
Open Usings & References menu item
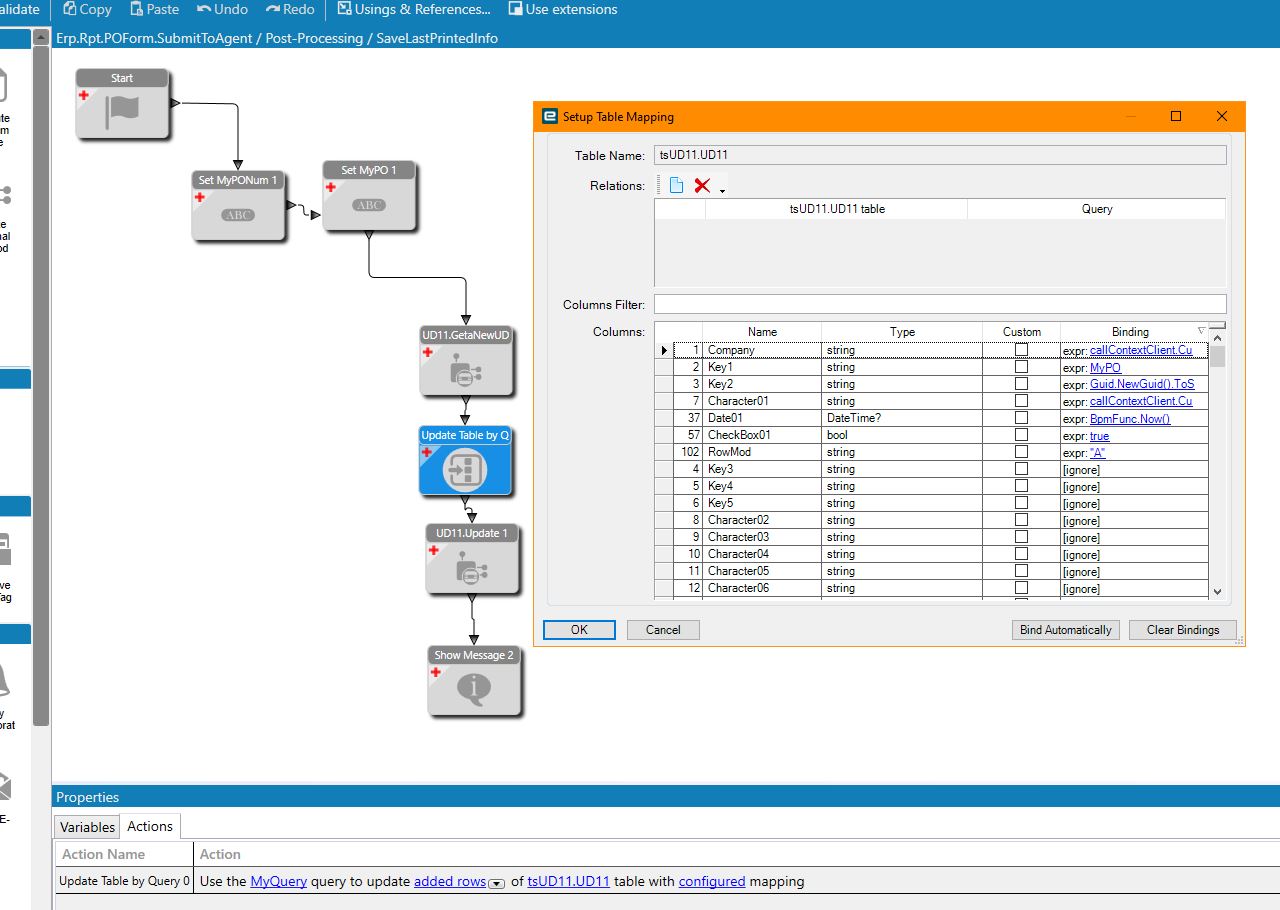[x=414, y=9]
